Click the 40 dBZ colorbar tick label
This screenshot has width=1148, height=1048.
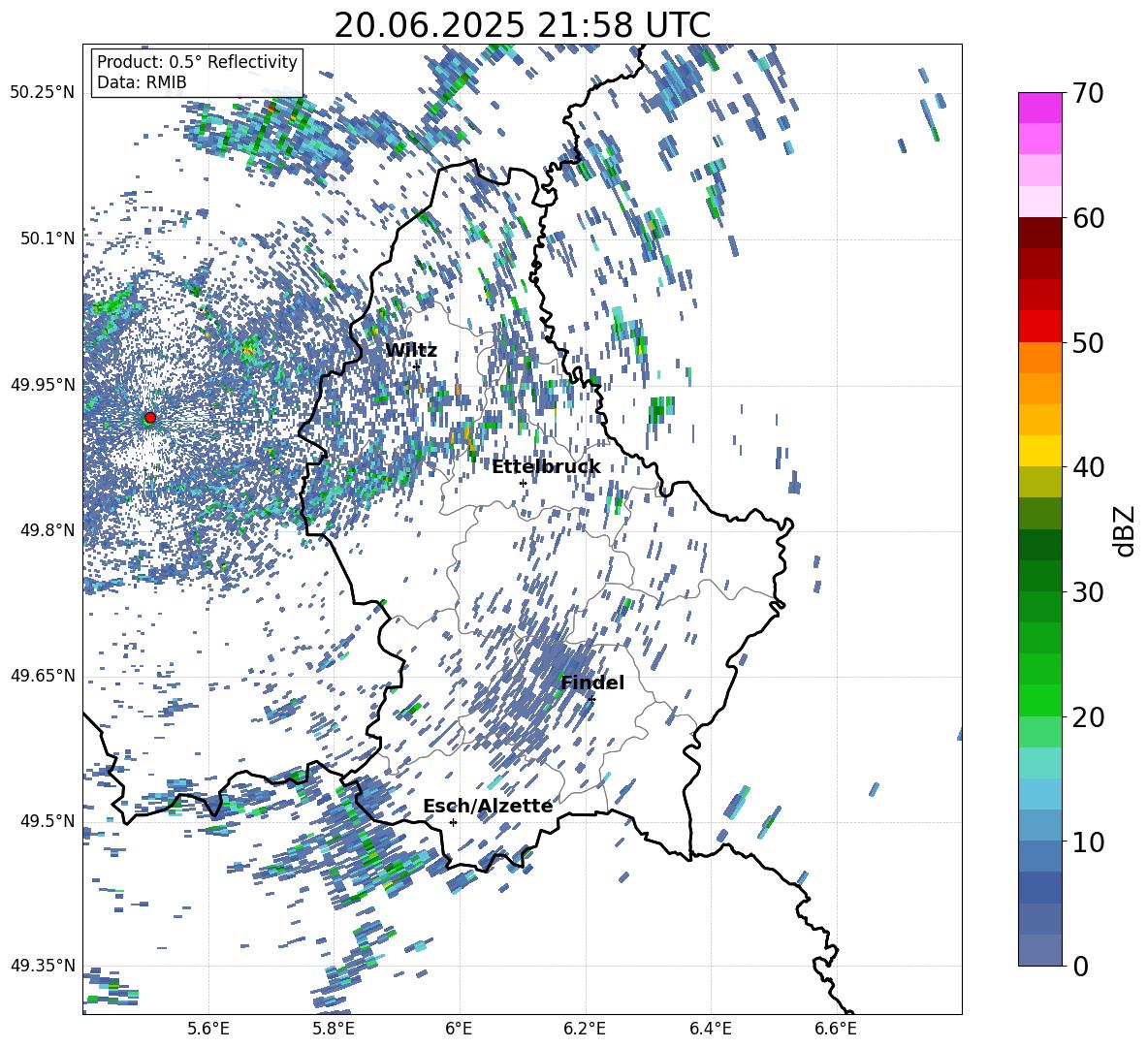(x=1088, y=467)
